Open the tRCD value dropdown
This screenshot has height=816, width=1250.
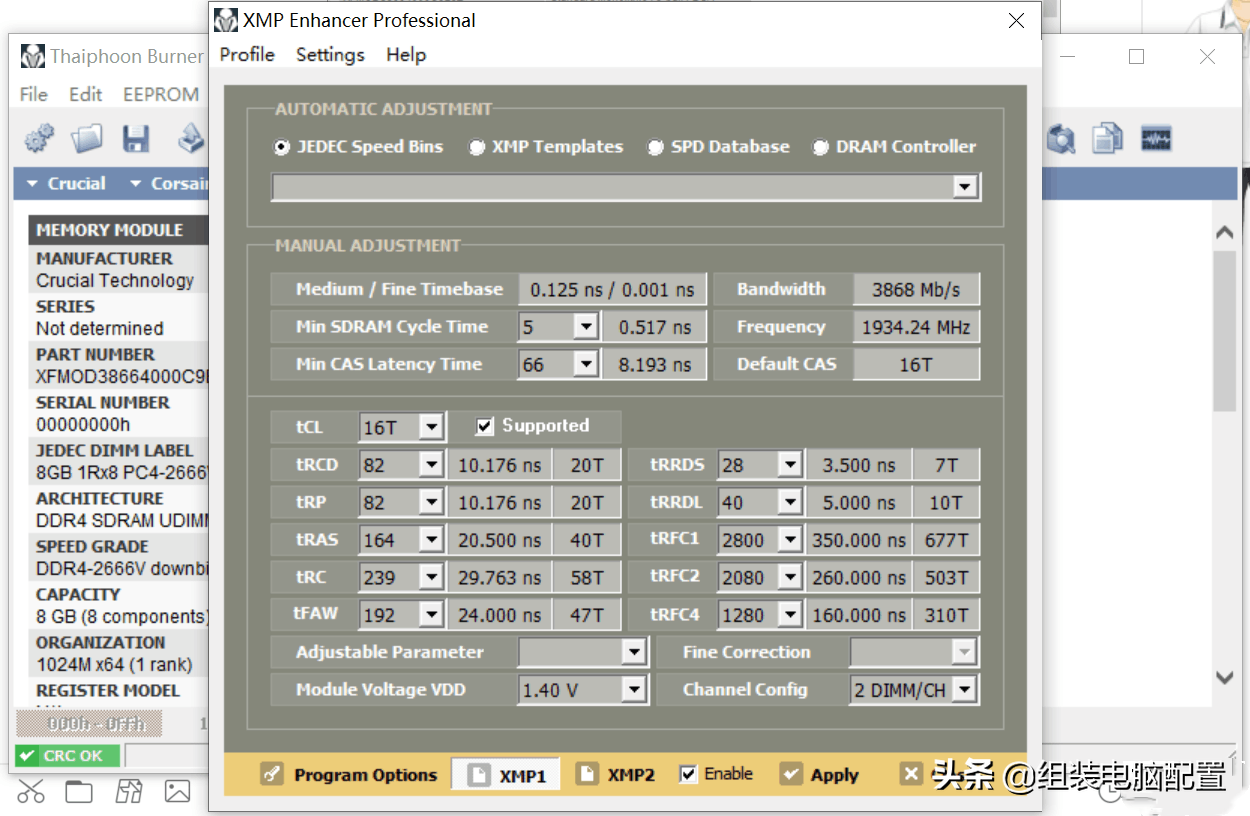click(x=431, y=465)
